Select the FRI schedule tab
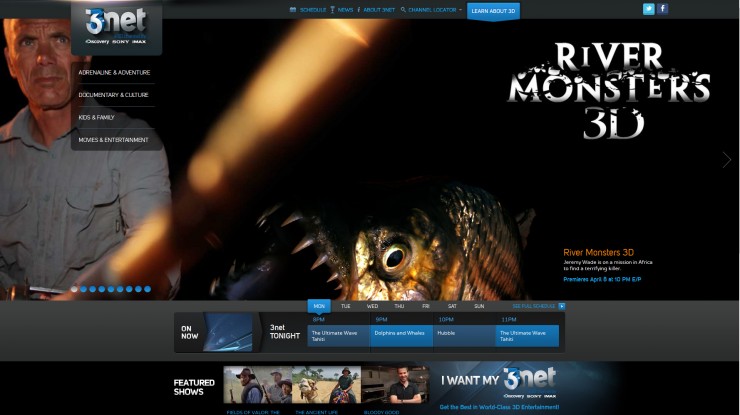Viewport: 740px width, 415px height. [x=426, y=306]
